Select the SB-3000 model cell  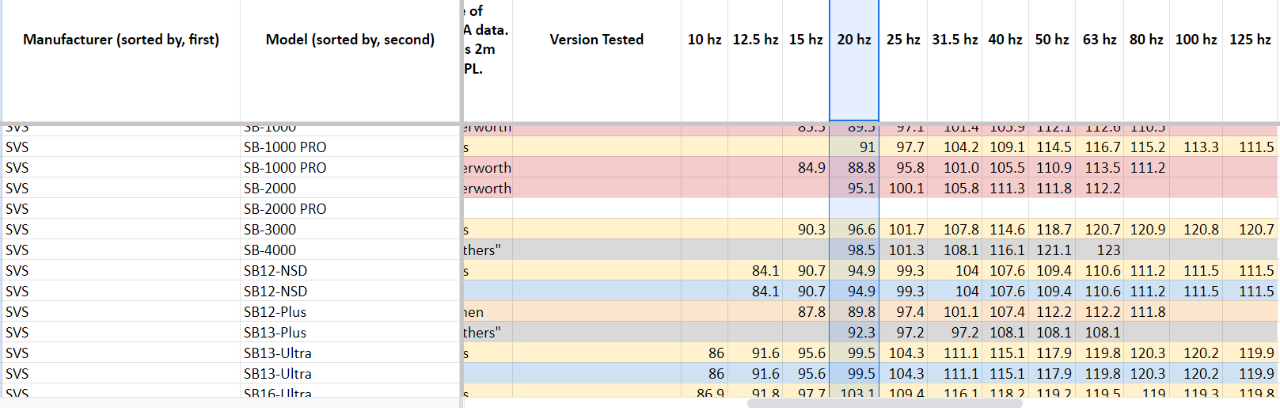pyautogui.click(x=350, y=229)
